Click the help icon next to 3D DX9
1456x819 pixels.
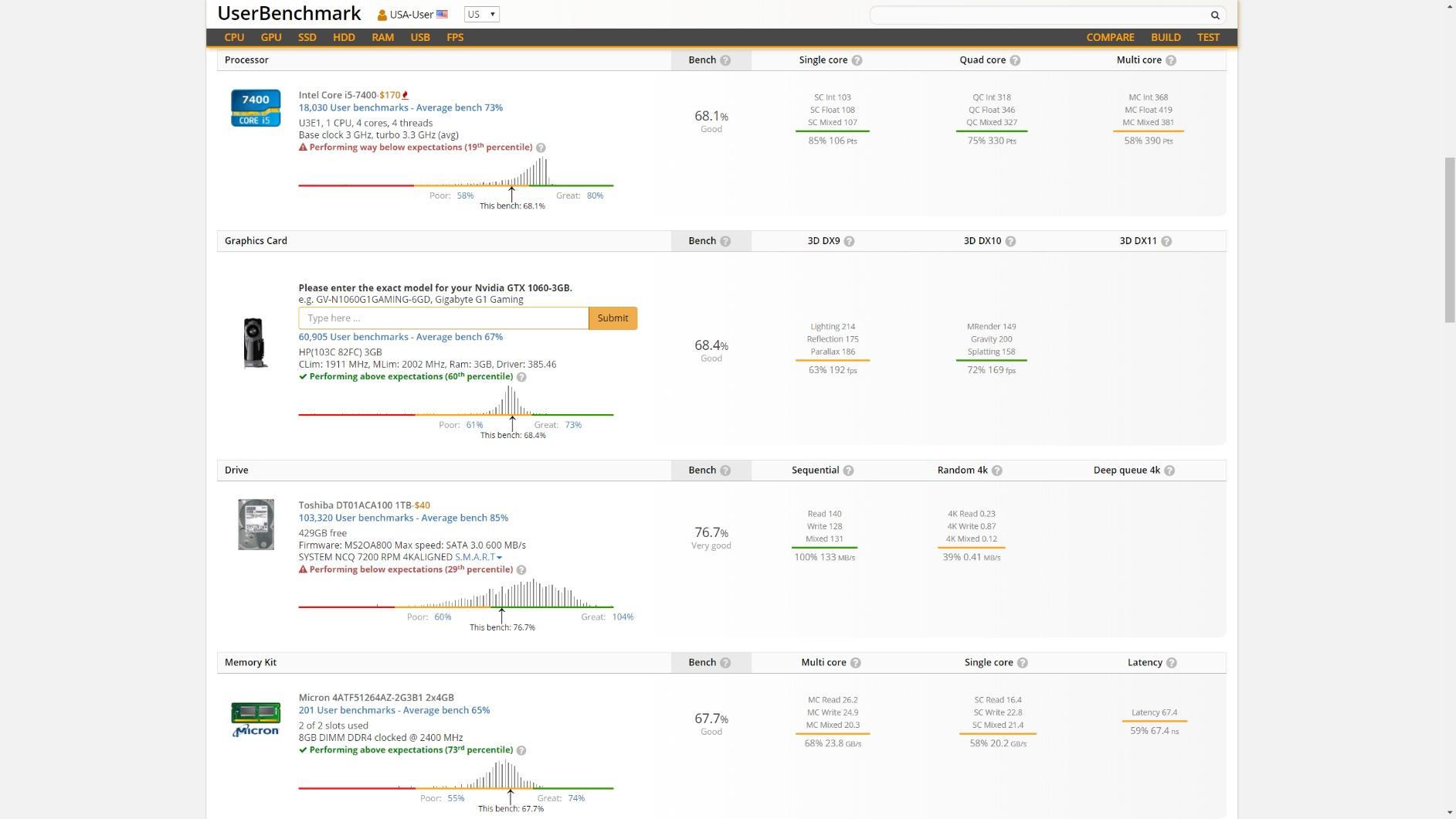(849, 241)
